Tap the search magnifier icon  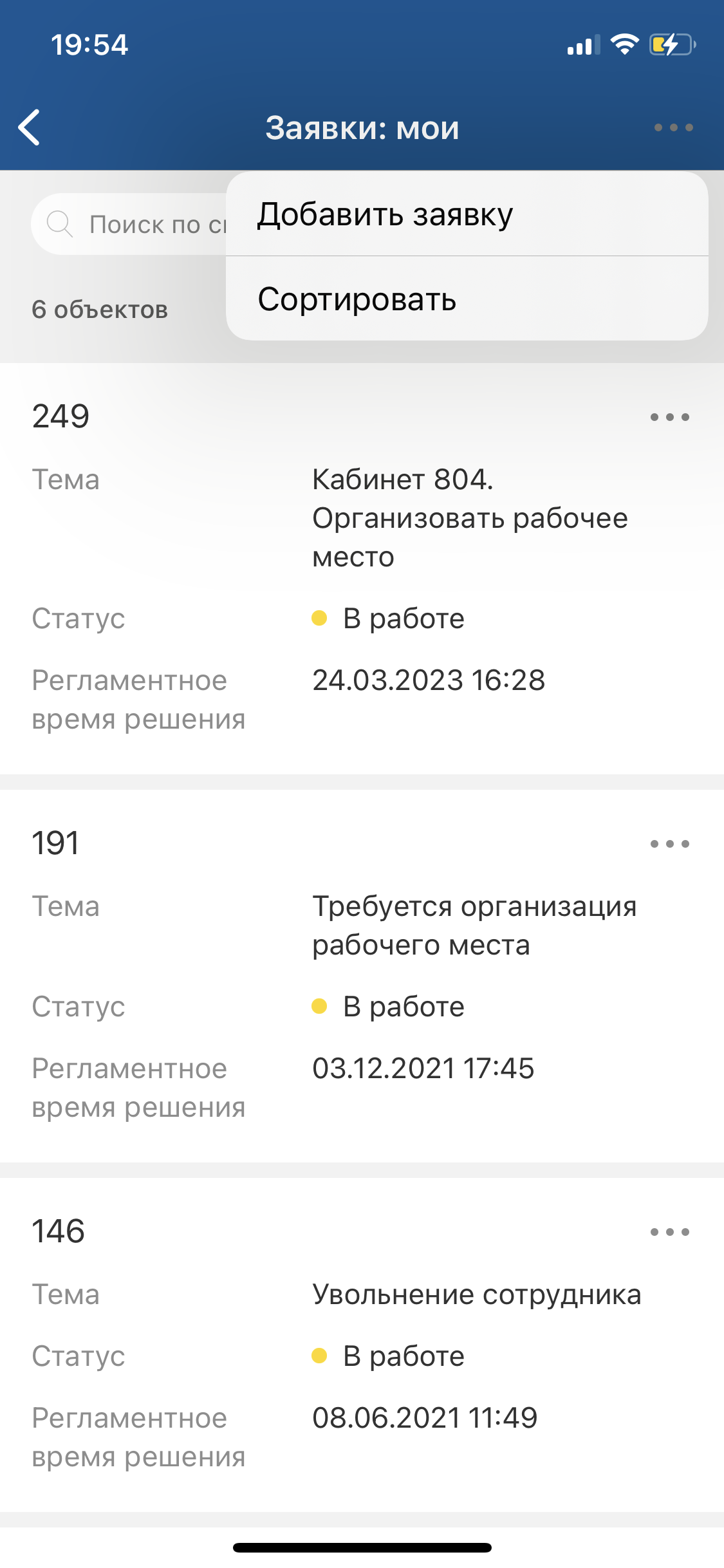point(59,224)
